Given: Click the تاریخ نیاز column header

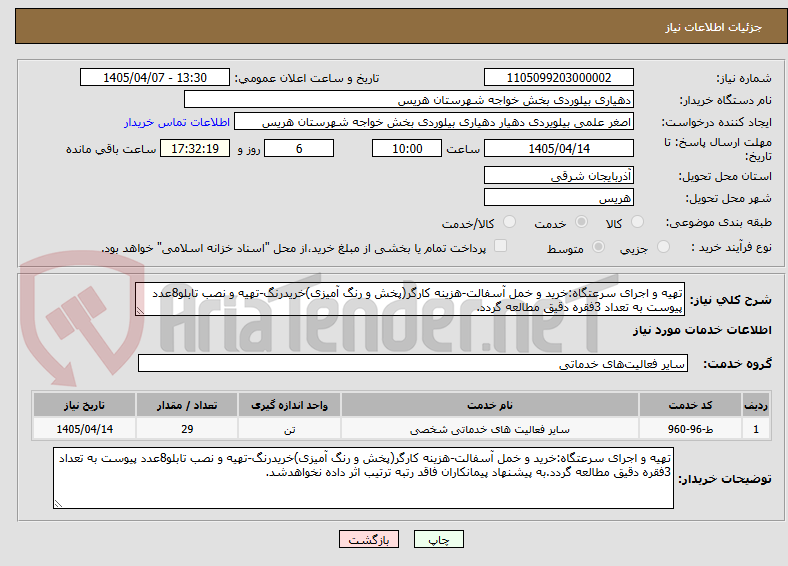Looking at the screenshot, I should (84, 405).
